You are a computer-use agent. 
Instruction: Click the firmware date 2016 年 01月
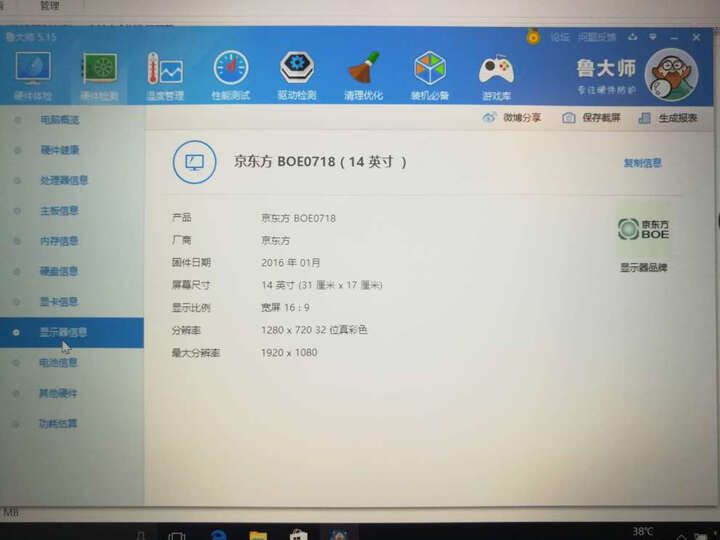pyautogui.click(x=291, y=263)
